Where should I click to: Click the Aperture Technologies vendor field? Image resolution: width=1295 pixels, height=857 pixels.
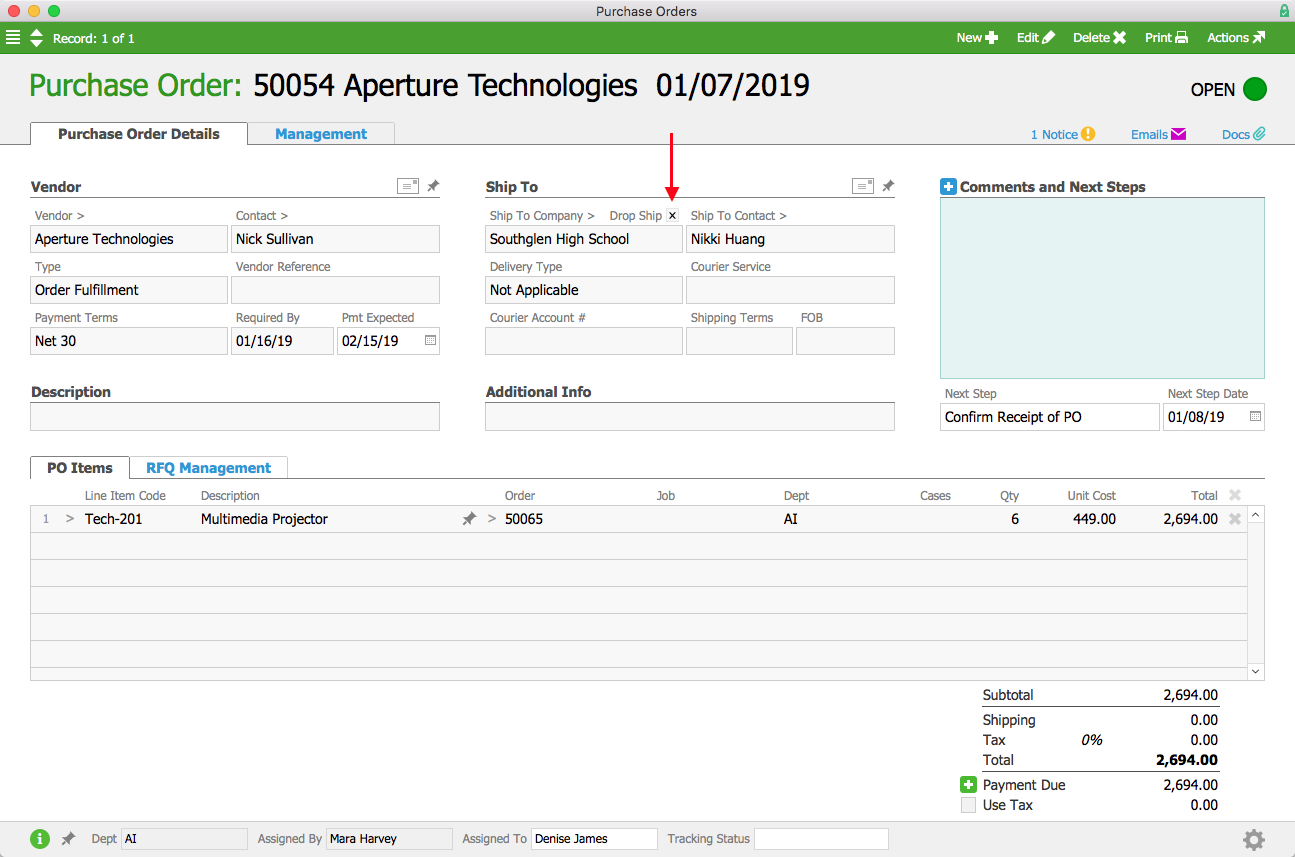pyautogui.click(x=129, y=239)
